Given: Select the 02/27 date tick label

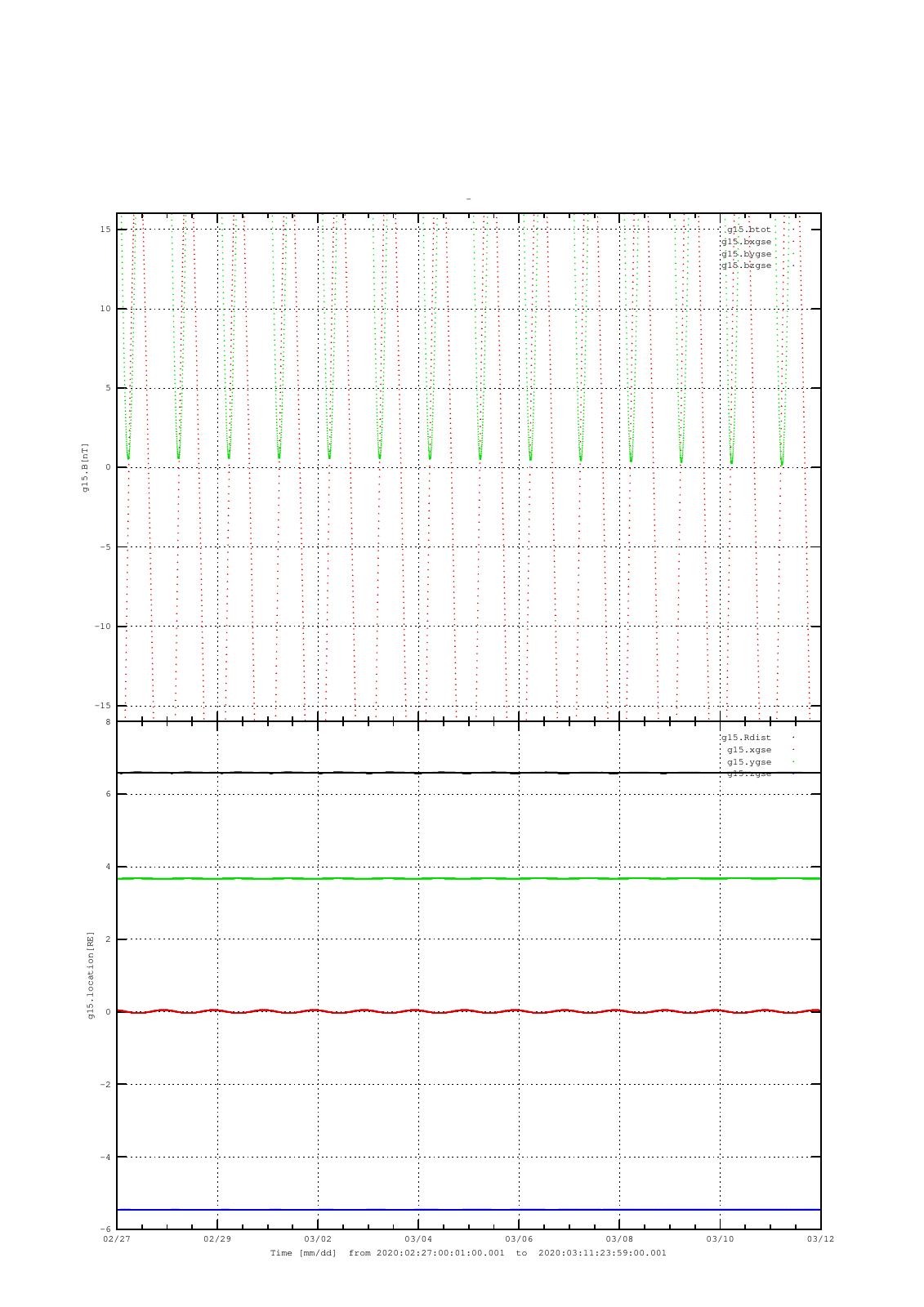Looking at the screenshot, I should tap(117, 1238).
